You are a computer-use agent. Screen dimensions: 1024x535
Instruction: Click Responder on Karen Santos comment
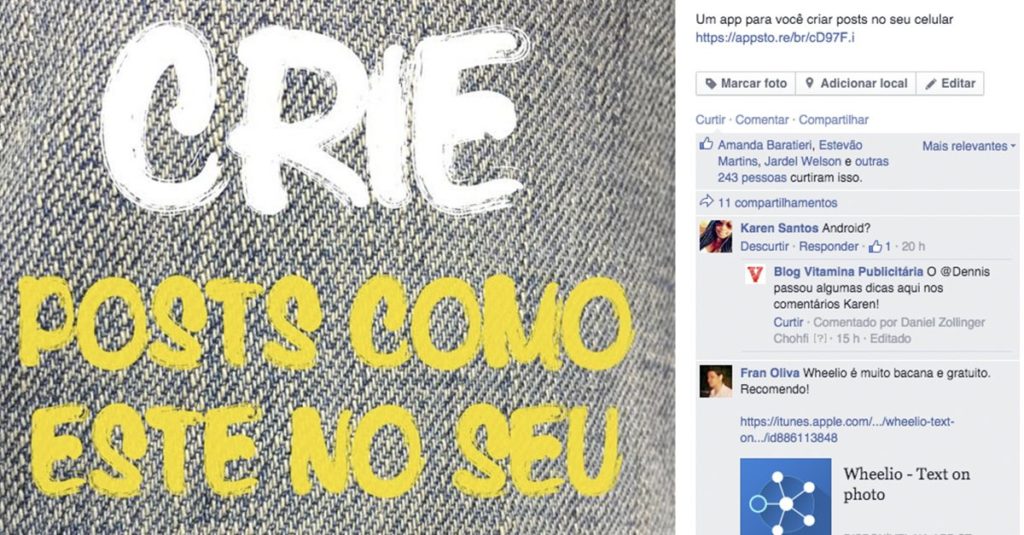click(x=829, y=246)
